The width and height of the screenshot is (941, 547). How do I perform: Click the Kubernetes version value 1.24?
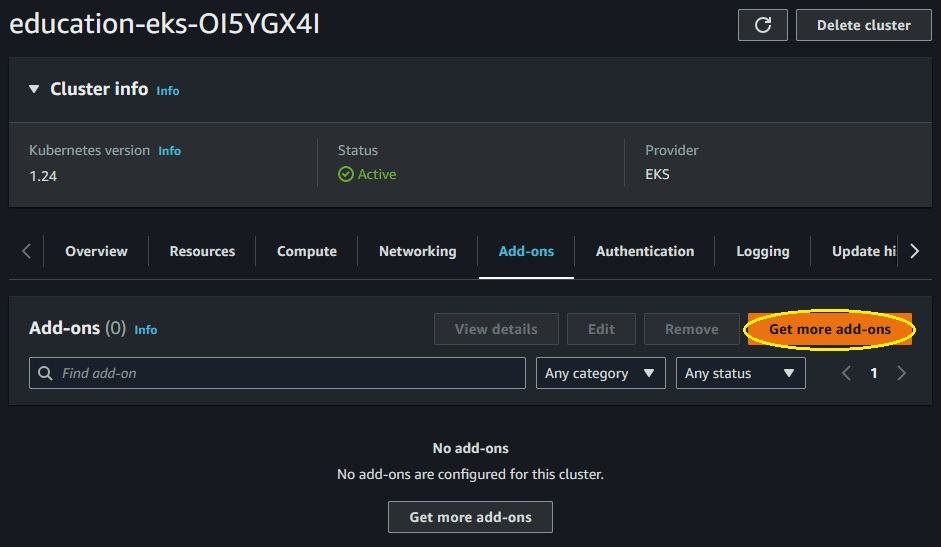click(x=43, y=177)
